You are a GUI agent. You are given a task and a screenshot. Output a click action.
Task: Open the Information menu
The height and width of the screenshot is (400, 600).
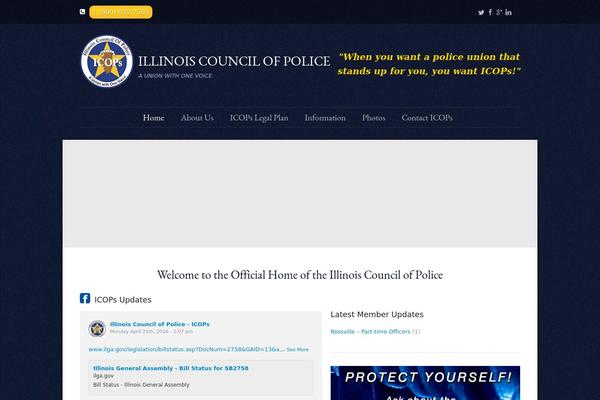click(x=325, y=118)
